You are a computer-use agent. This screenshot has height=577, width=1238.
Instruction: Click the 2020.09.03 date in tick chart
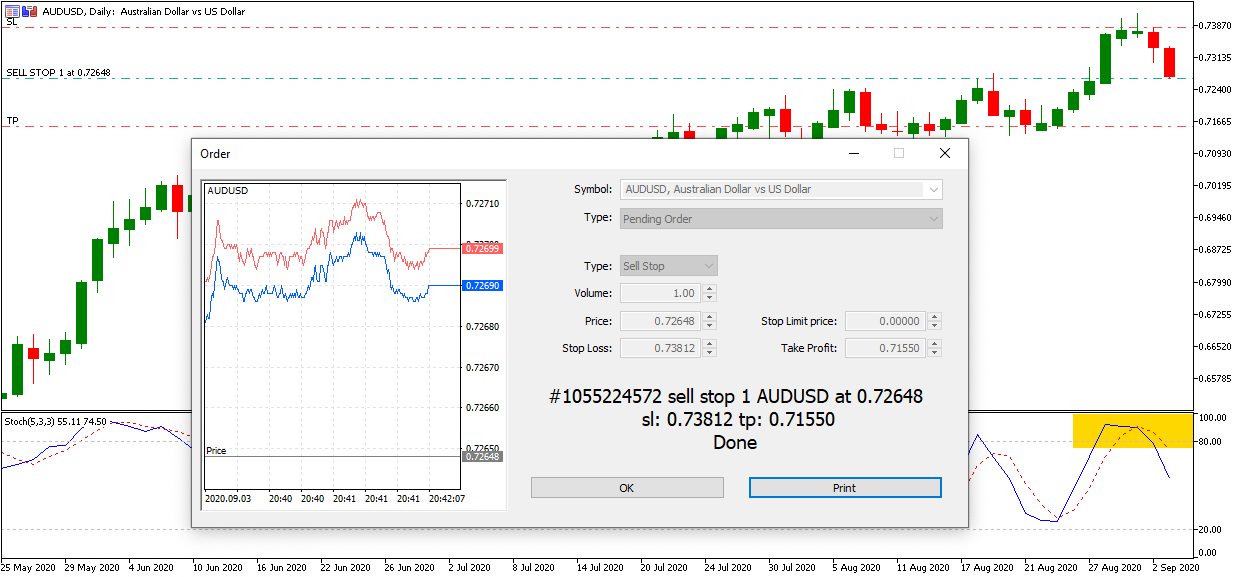coord(228,498)
